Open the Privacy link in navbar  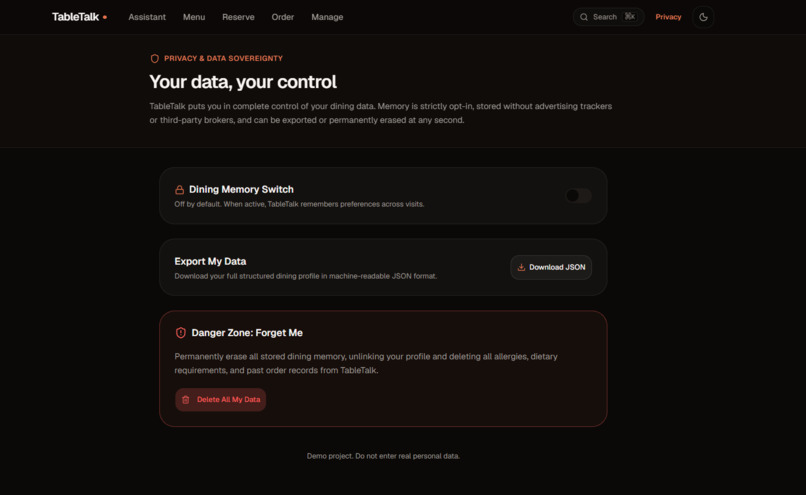[x=668, y=17]
